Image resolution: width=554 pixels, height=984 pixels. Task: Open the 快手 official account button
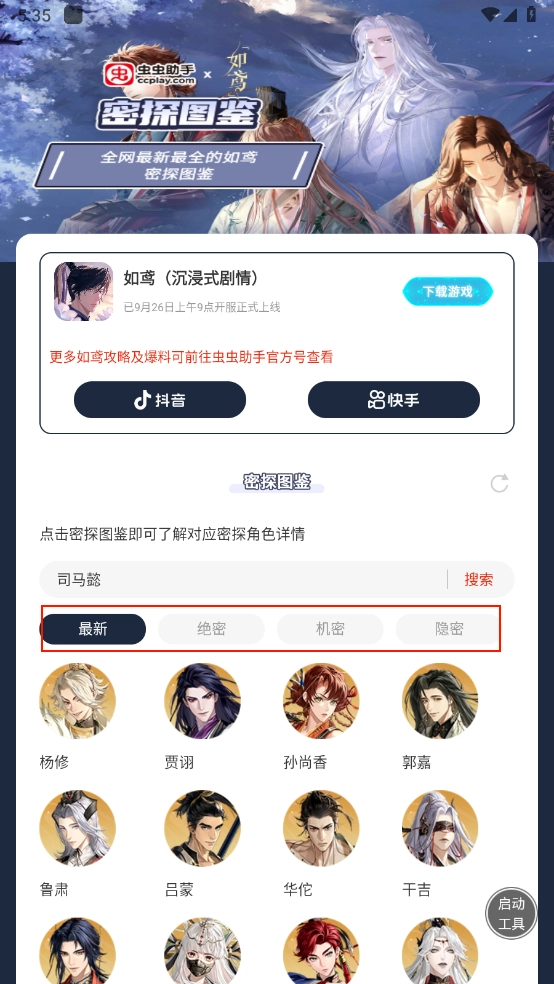[393, 400]
